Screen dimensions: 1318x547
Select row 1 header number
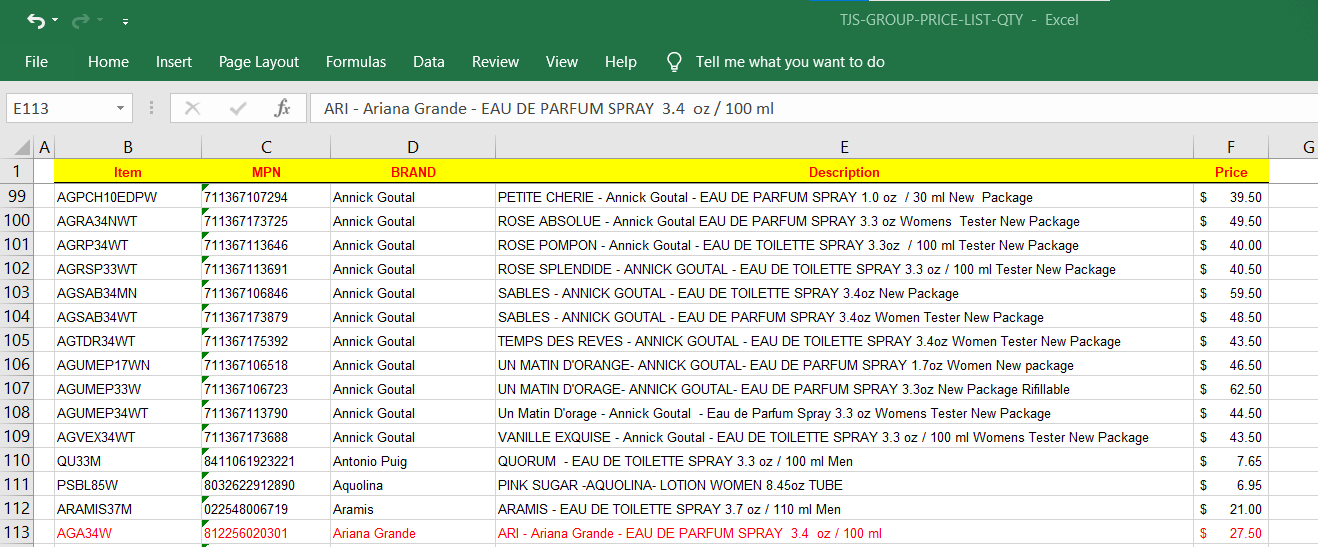pos(17,171)
